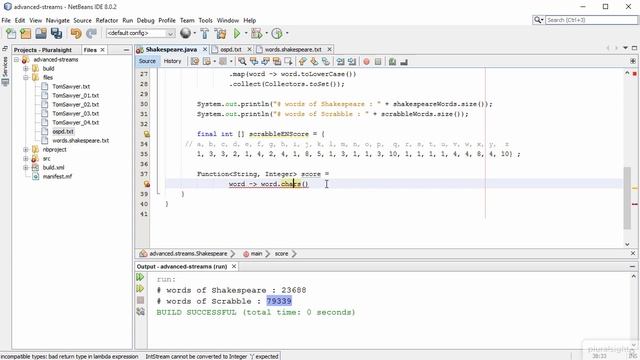Click the Build Project hammer icon
Screen dimensions: 640x360
(205, 33)
